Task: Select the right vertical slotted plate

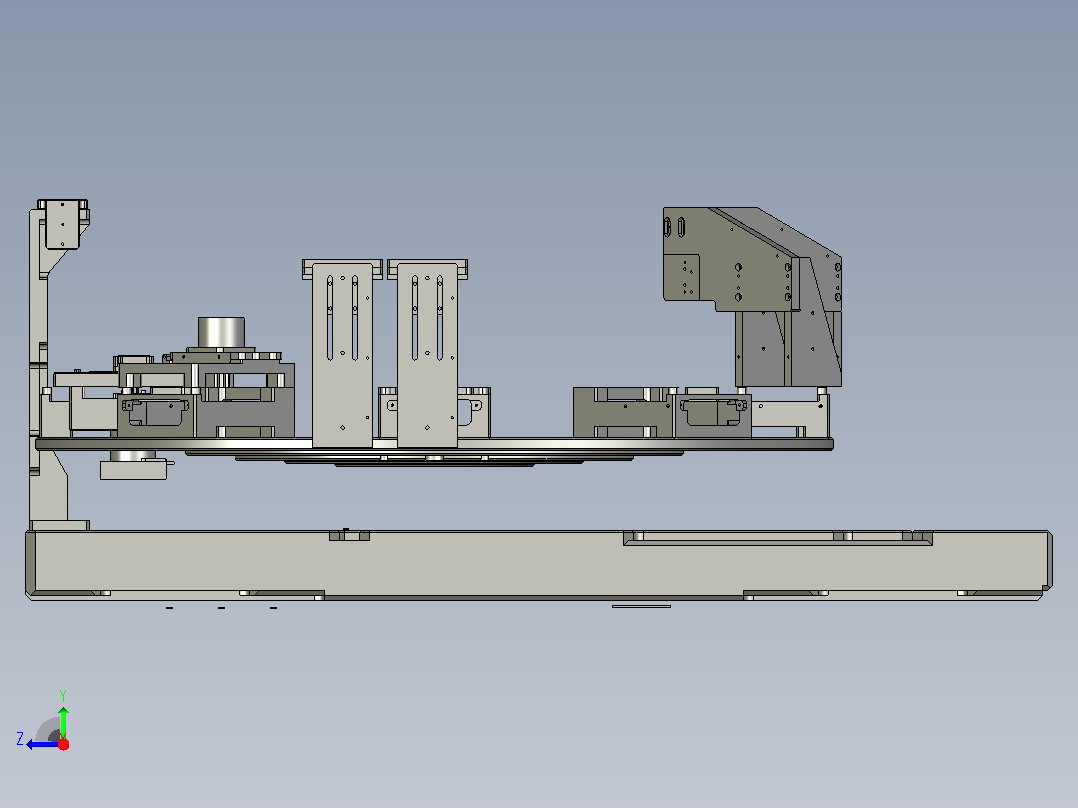Action: [x=428, y=355]
